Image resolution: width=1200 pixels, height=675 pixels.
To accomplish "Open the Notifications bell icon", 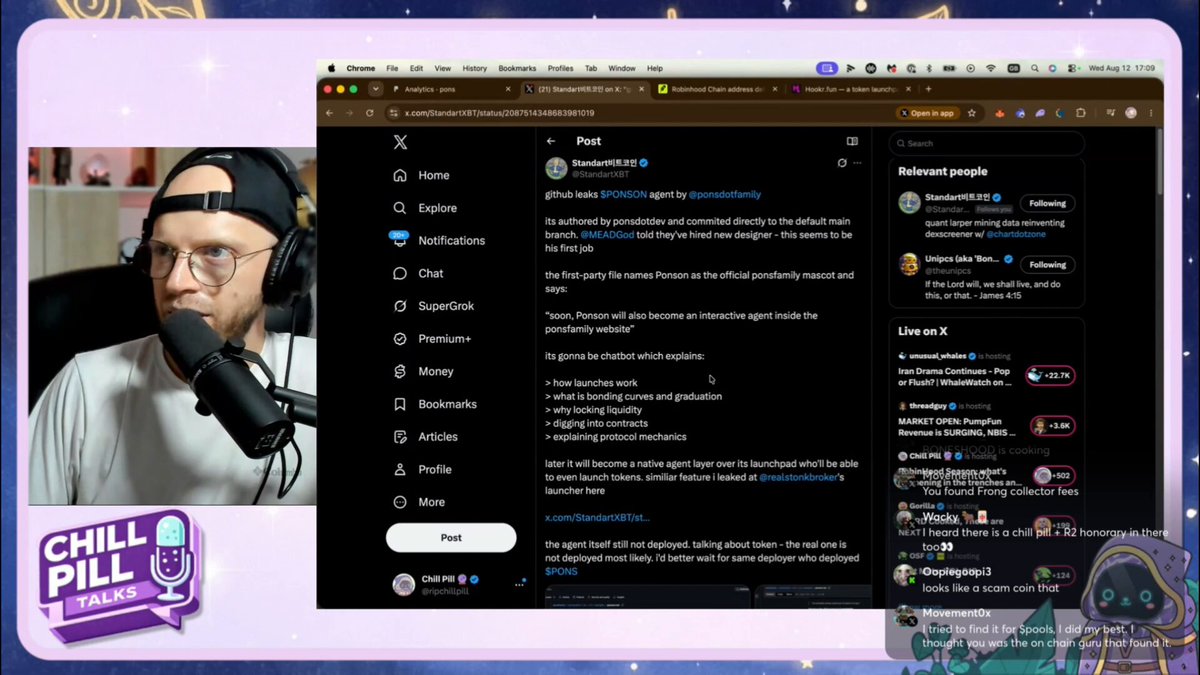I will pos(400,241).
